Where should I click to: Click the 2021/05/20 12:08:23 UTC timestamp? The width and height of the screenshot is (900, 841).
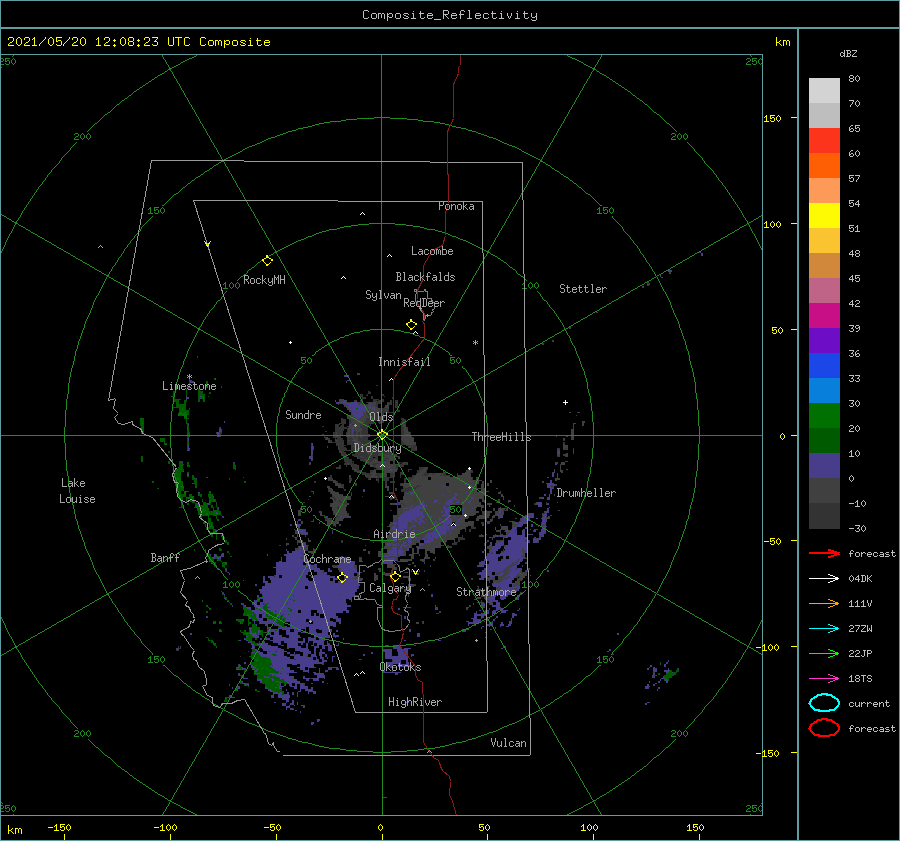click(87, 41)
